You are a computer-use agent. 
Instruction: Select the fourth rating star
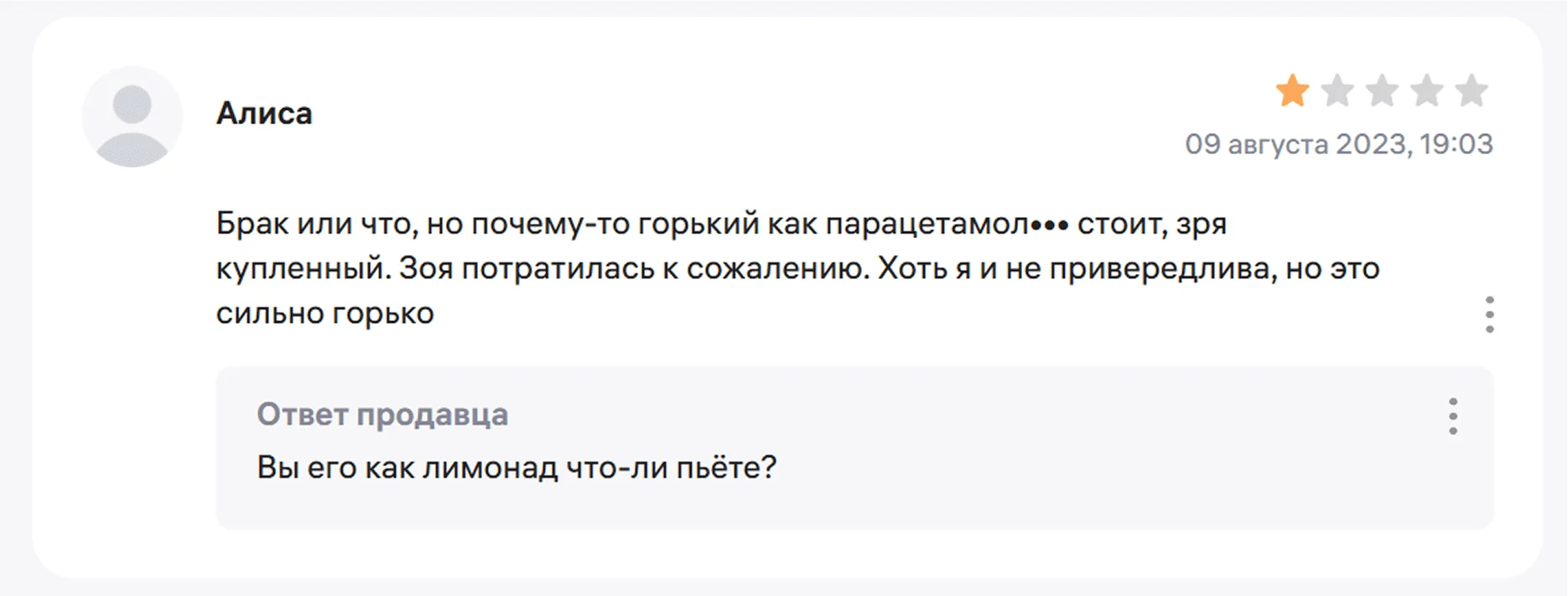point(1426,91)
